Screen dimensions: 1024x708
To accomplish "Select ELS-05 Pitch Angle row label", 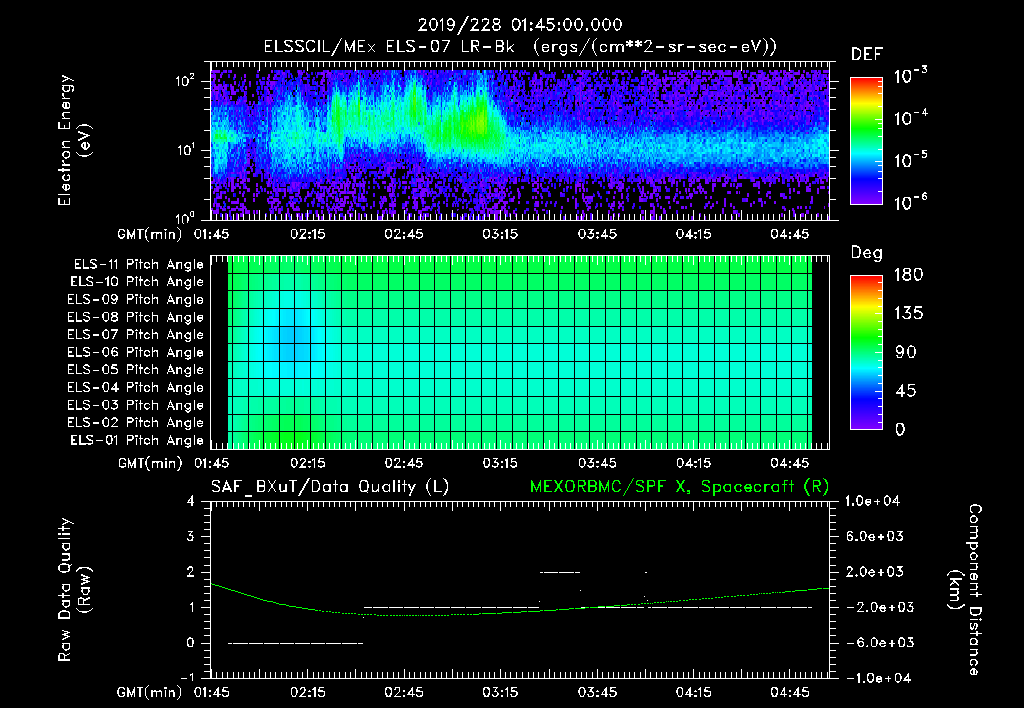I will pos(135,370).
